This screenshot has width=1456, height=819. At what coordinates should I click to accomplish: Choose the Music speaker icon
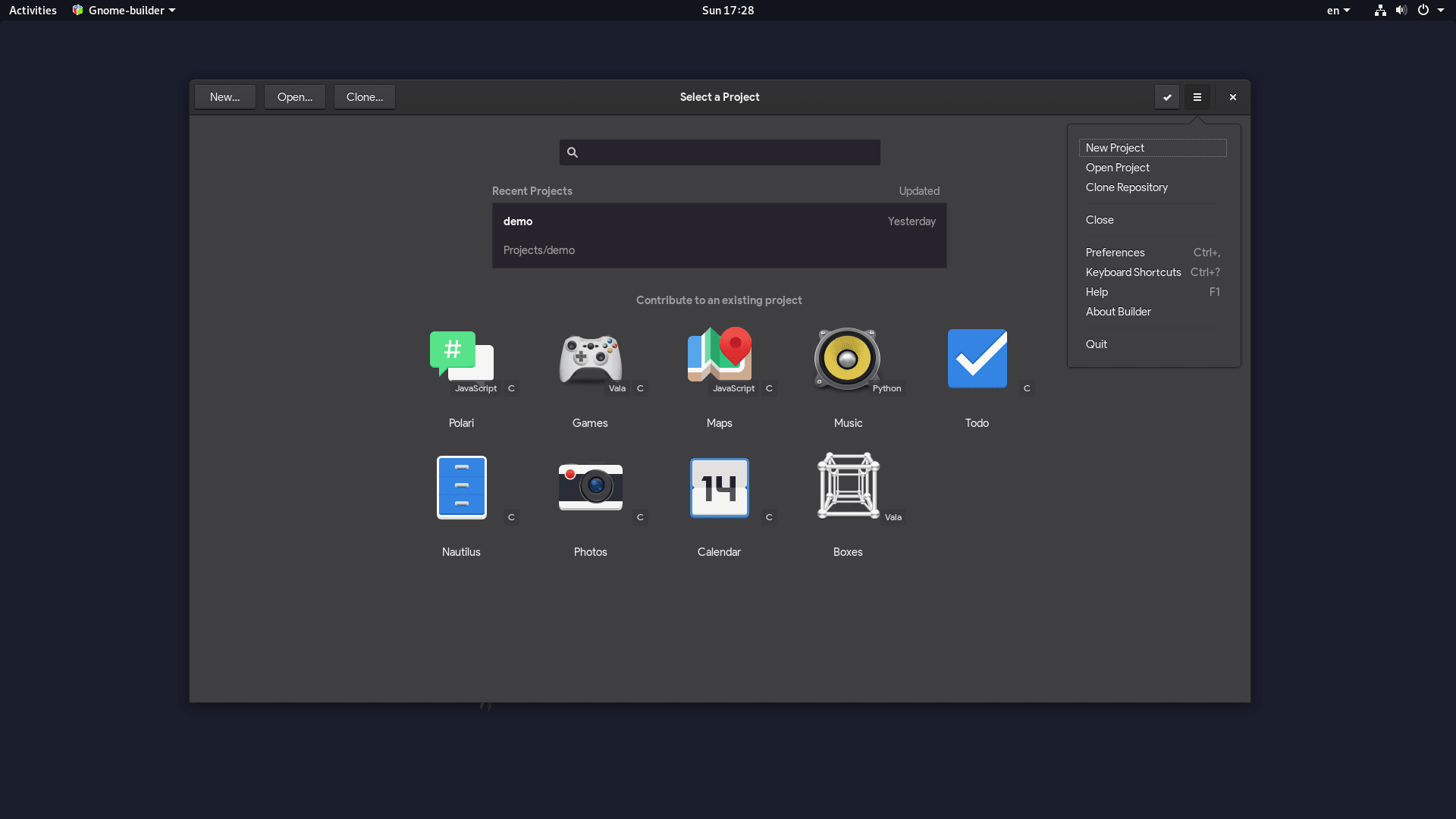(x=847, y=359)
